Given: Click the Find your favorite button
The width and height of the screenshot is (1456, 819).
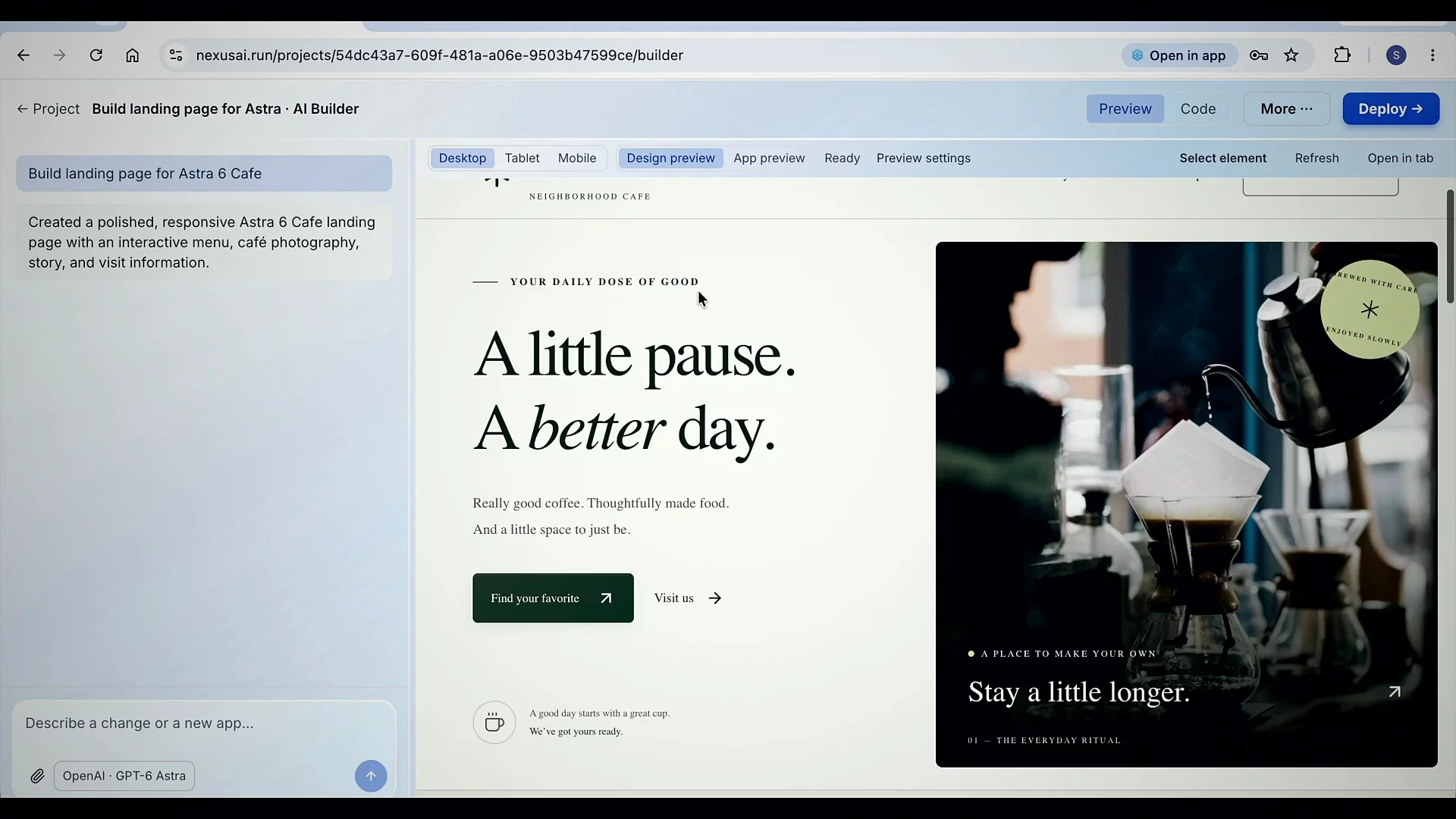Looking at the screenshot, I should (x=553, y=598).
